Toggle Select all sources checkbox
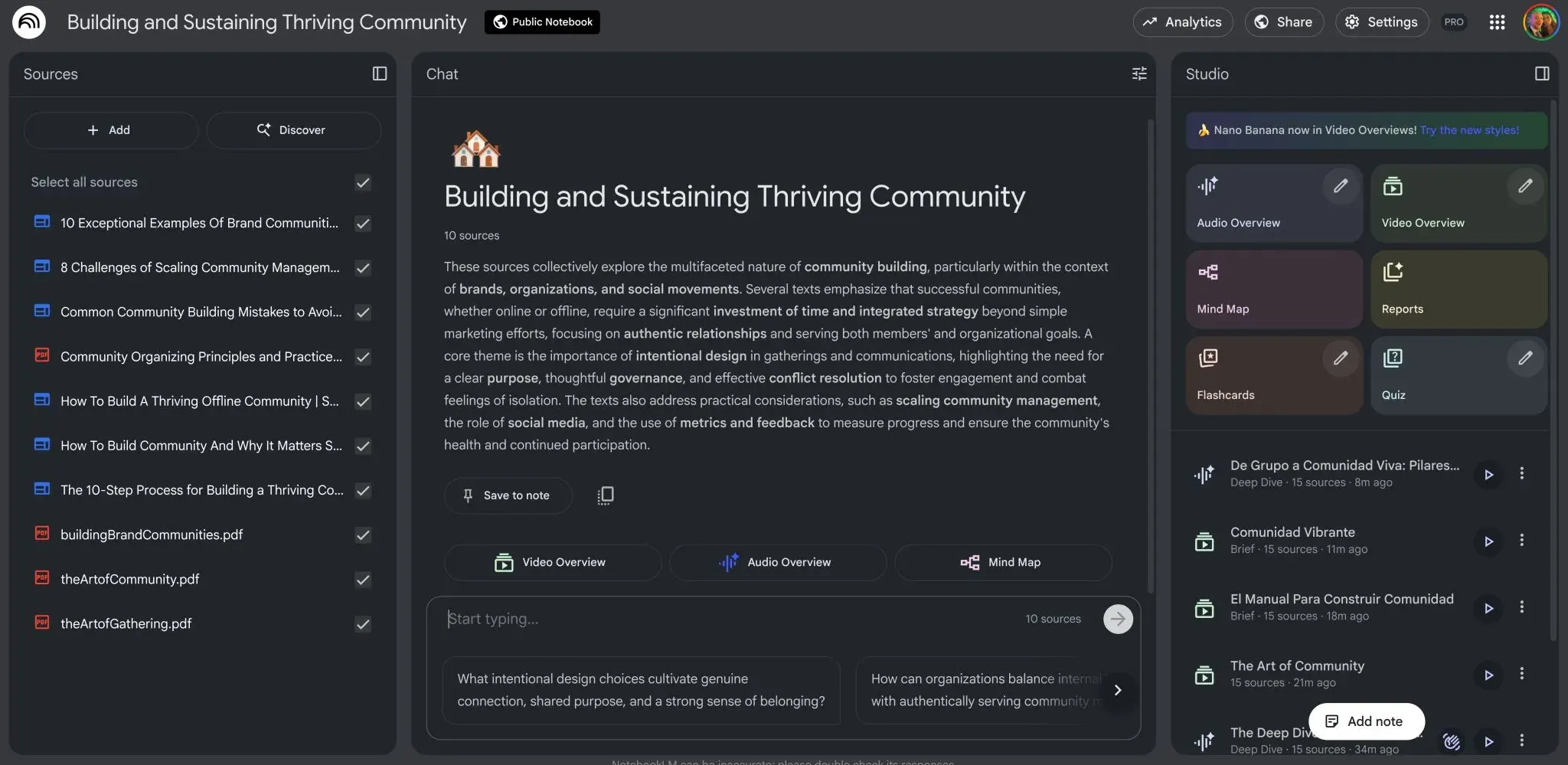This screenshot has width=1568, height=765. (x=363, y=182)
